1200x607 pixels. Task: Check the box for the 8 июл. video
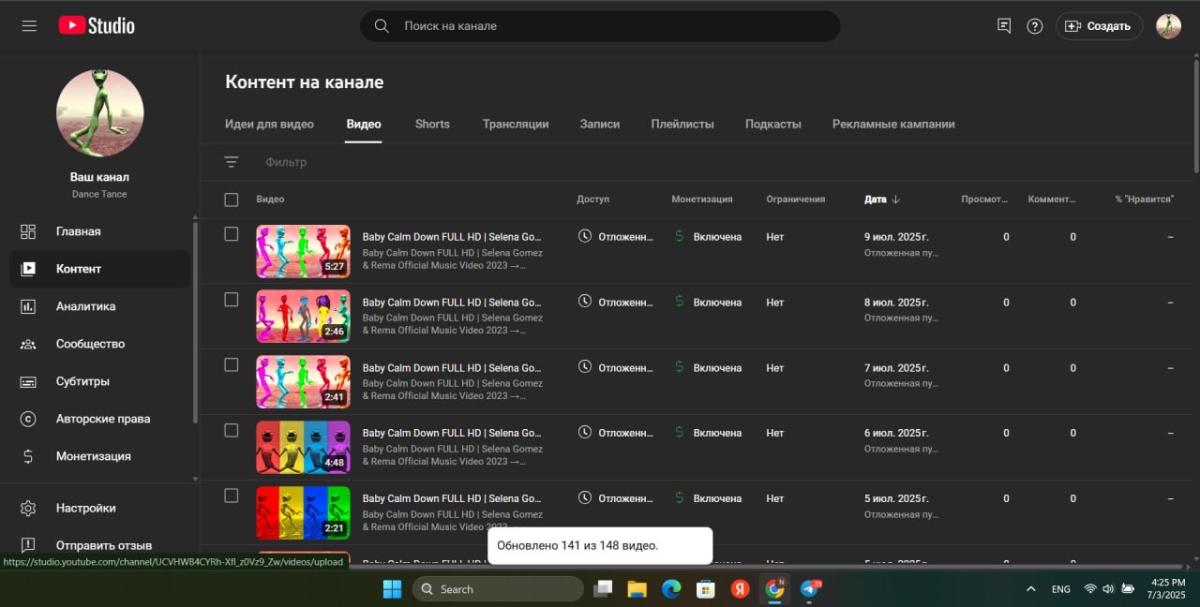pos(231,299)
